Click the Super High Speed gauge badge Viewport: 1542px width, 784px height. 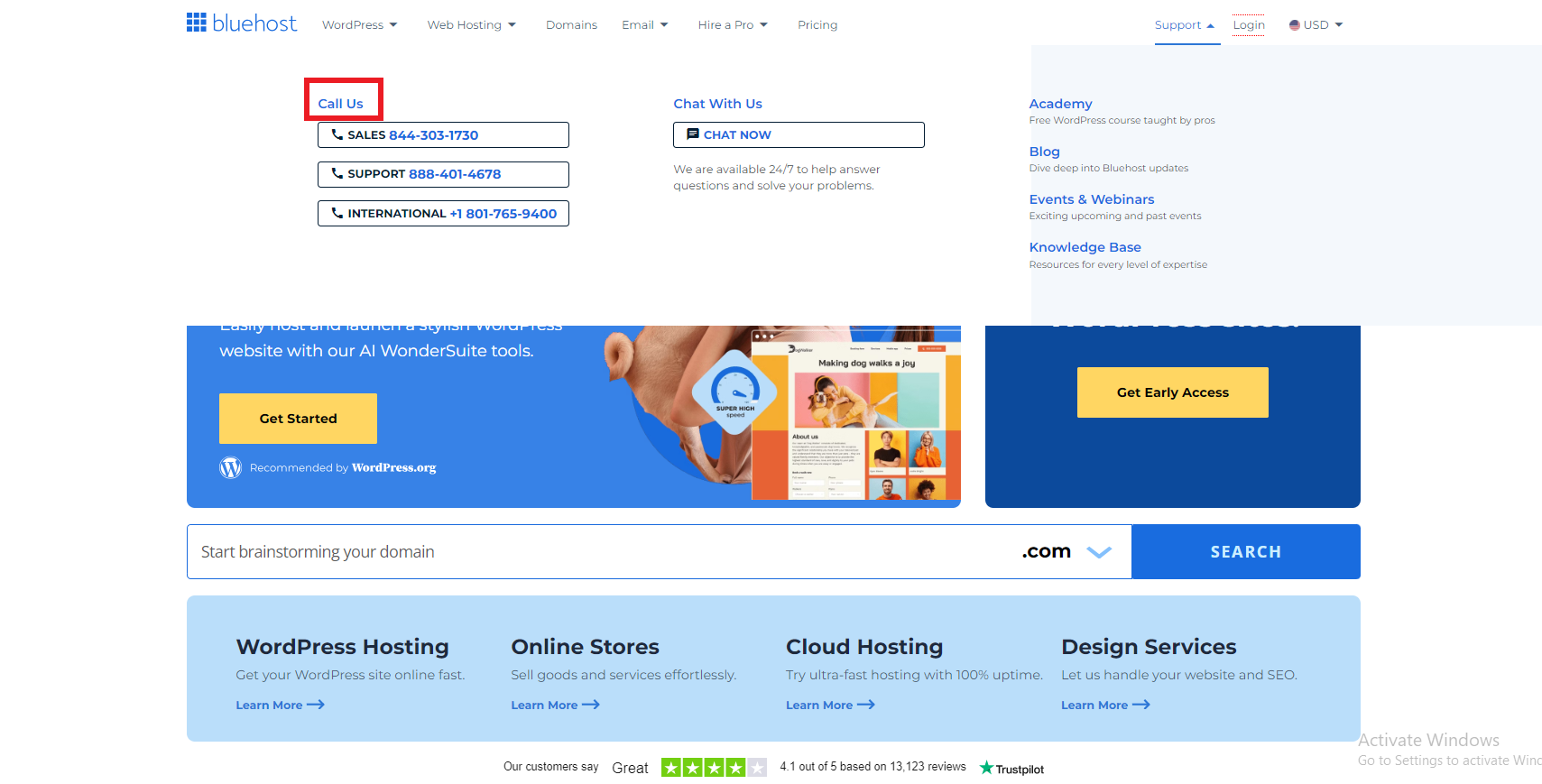tap(735, 392)
